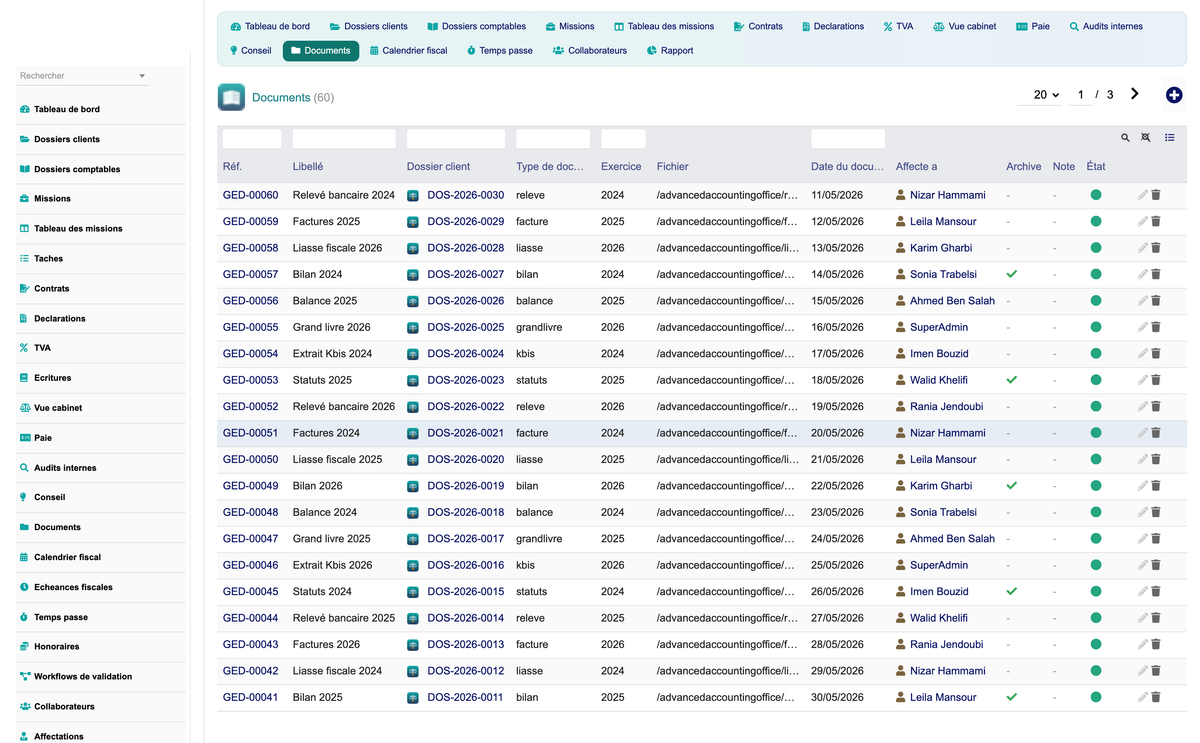Delete document GED-00060 with trash icon
Image resolution: width=1200 pixels, height=743 pixels.
click(1156, 195)
